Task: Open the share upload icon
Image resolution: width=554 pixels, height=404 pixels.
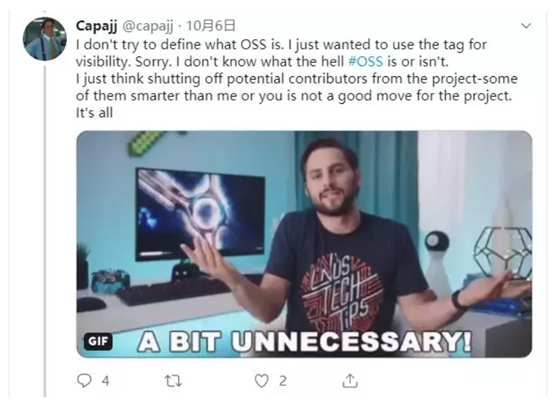Action: coord(350,380)
